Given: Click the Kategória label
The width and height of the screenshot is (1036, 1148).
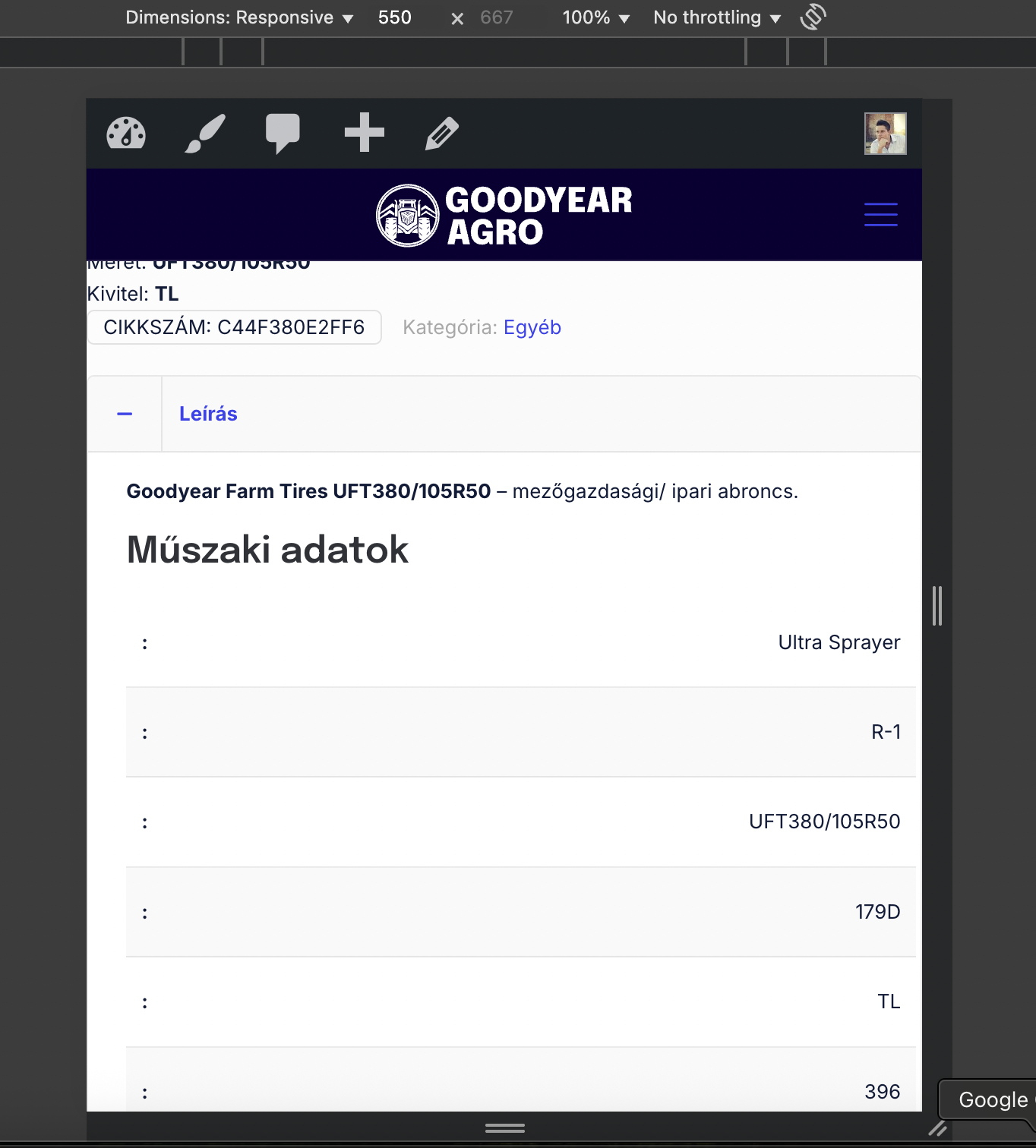Looking at the screenshot, I should [450, 327].
